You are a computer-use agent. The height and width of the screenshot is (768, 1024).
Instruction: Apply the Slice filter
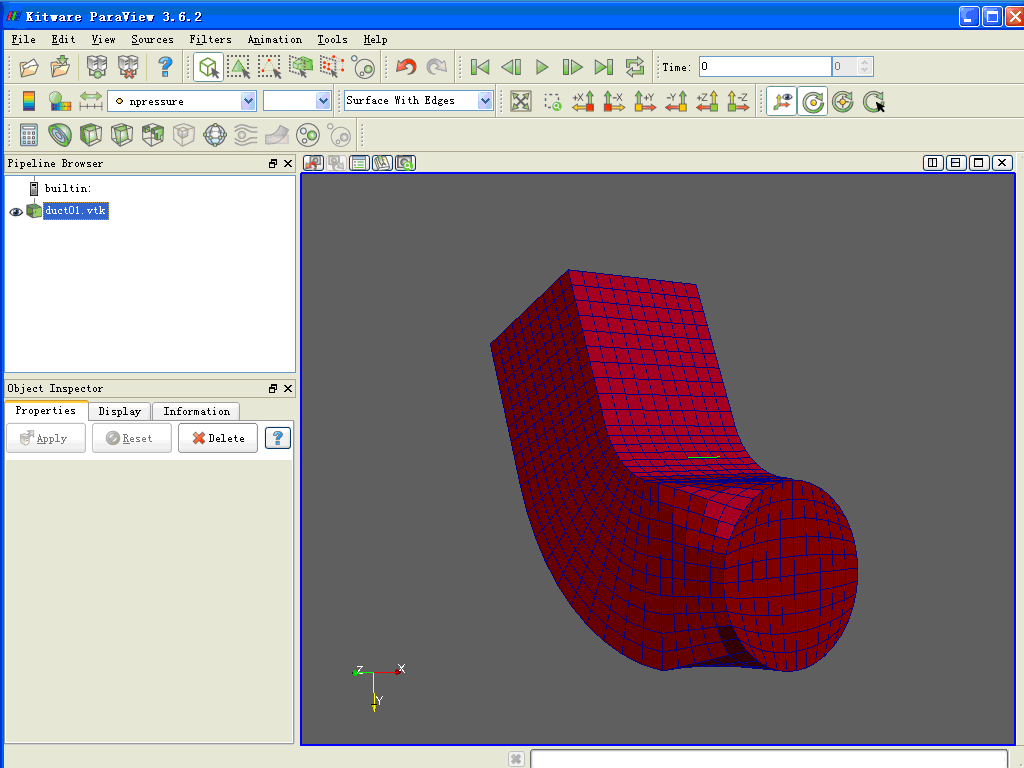click(x=121, y=135)
